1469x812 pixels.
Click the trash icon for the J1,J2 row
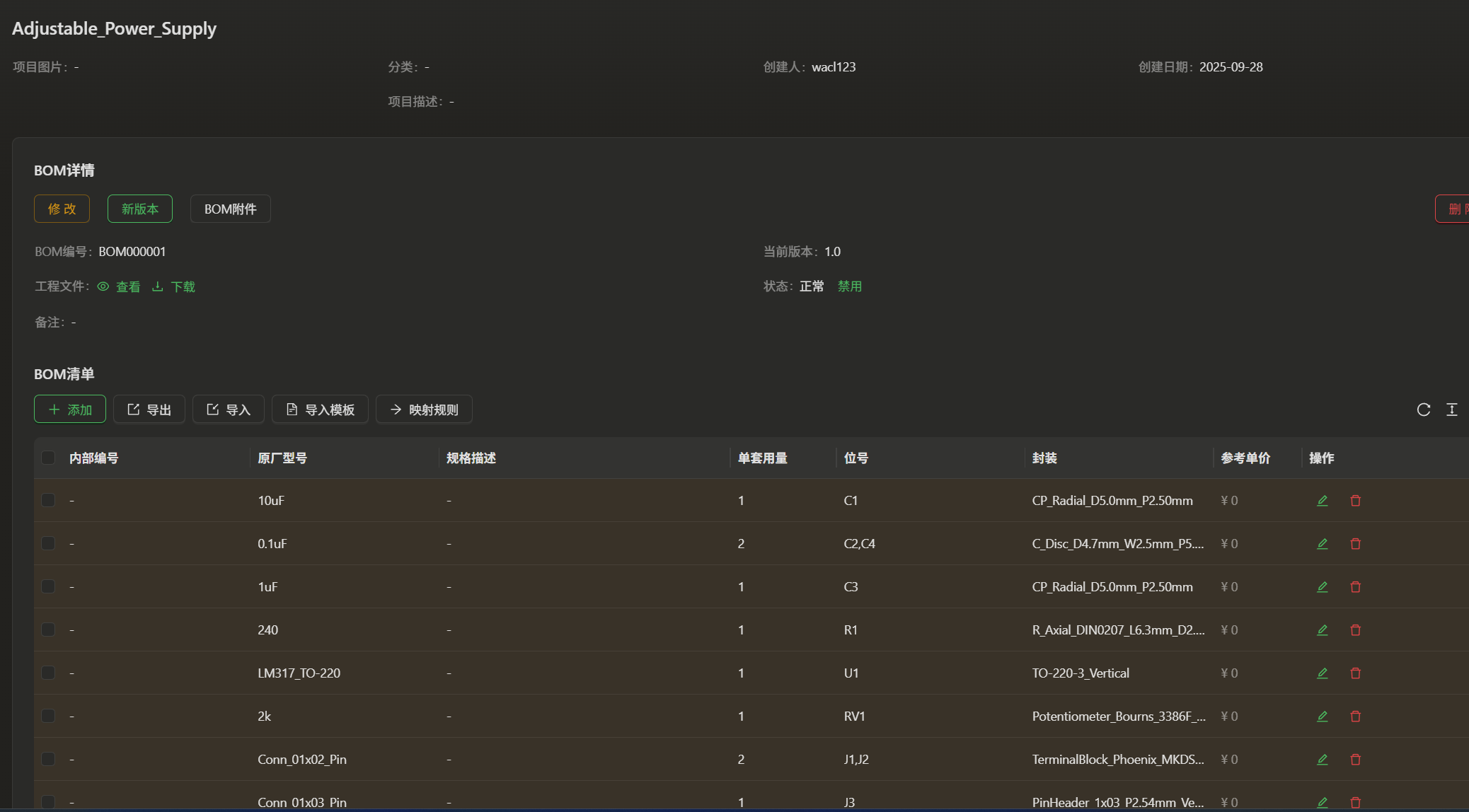[x=1355, y=760]
